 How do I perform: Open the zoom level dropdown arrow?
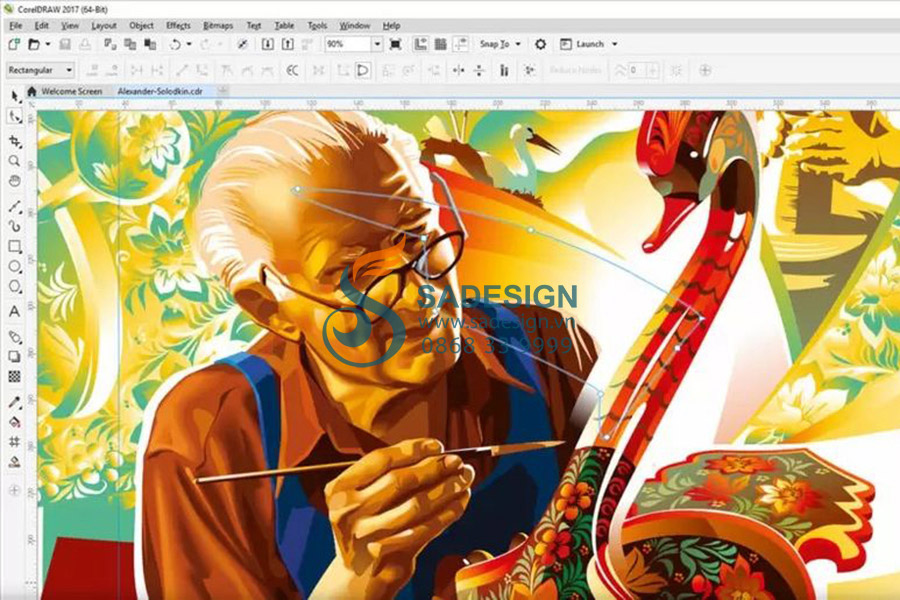(x=377, y=44)
